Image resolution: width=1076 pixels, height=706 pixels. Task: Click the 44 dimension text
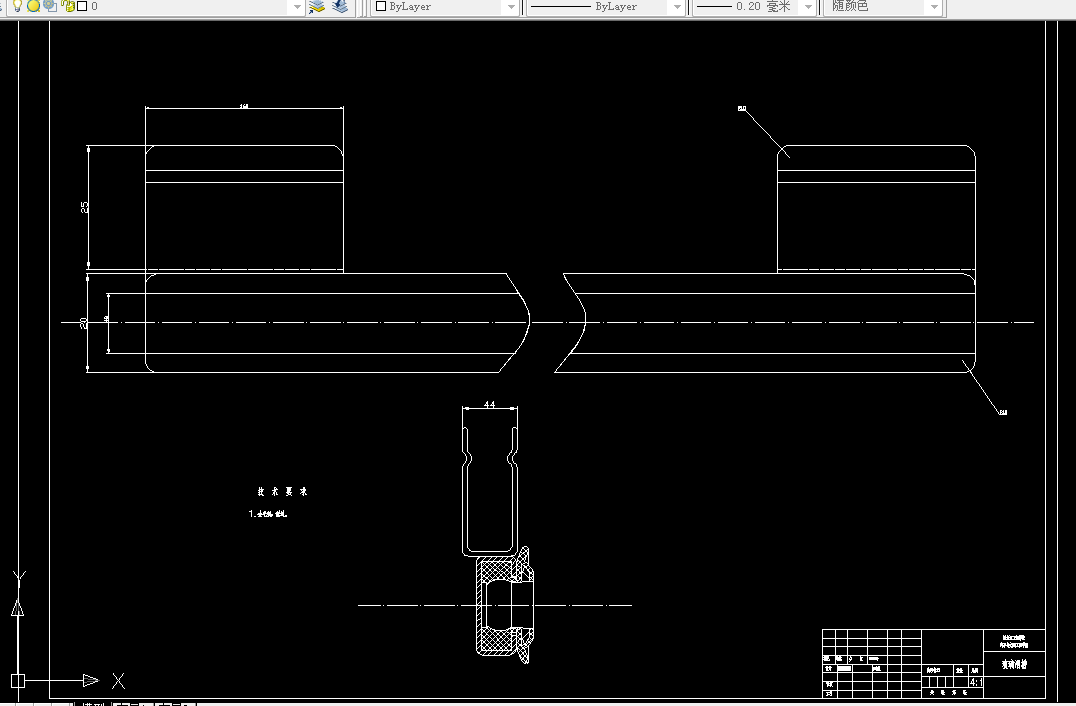(489, 404)
